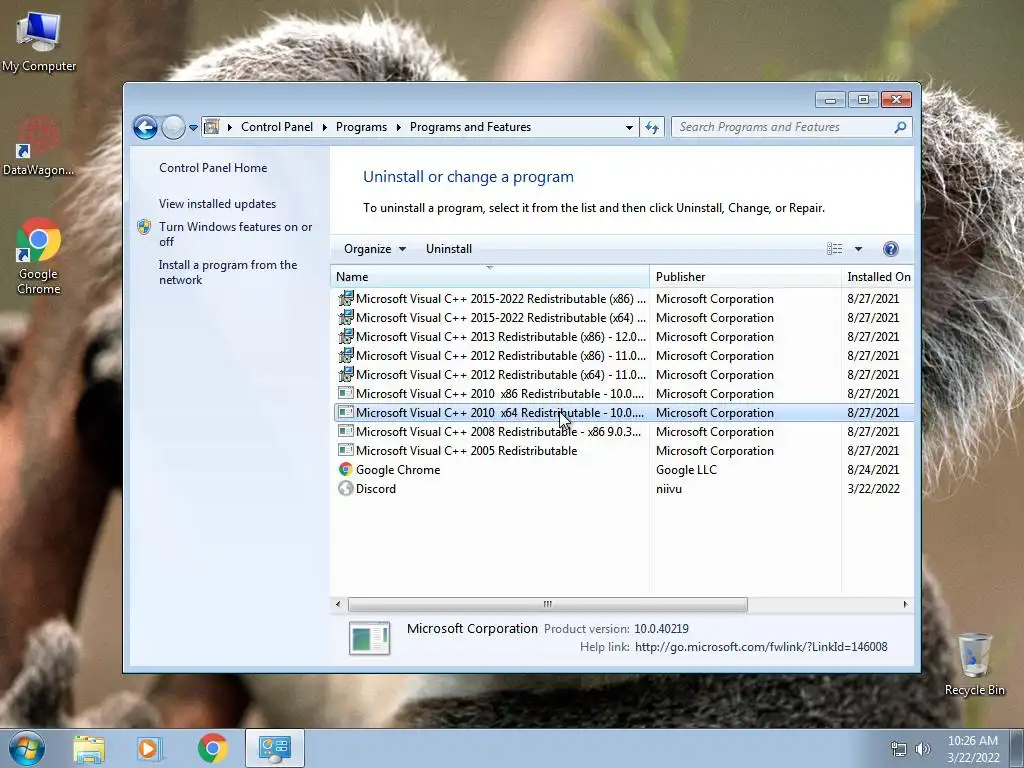The width and height of the screenshot is (1024, 768).
Task: Click the horizontal scrollbar thumb
Action: coord(547,605)
